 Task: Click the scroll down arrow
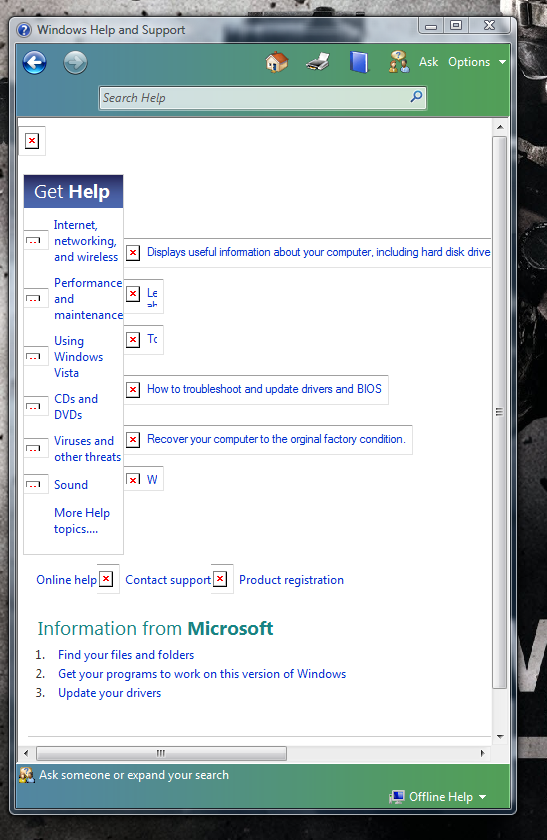(x=500, y=737)
